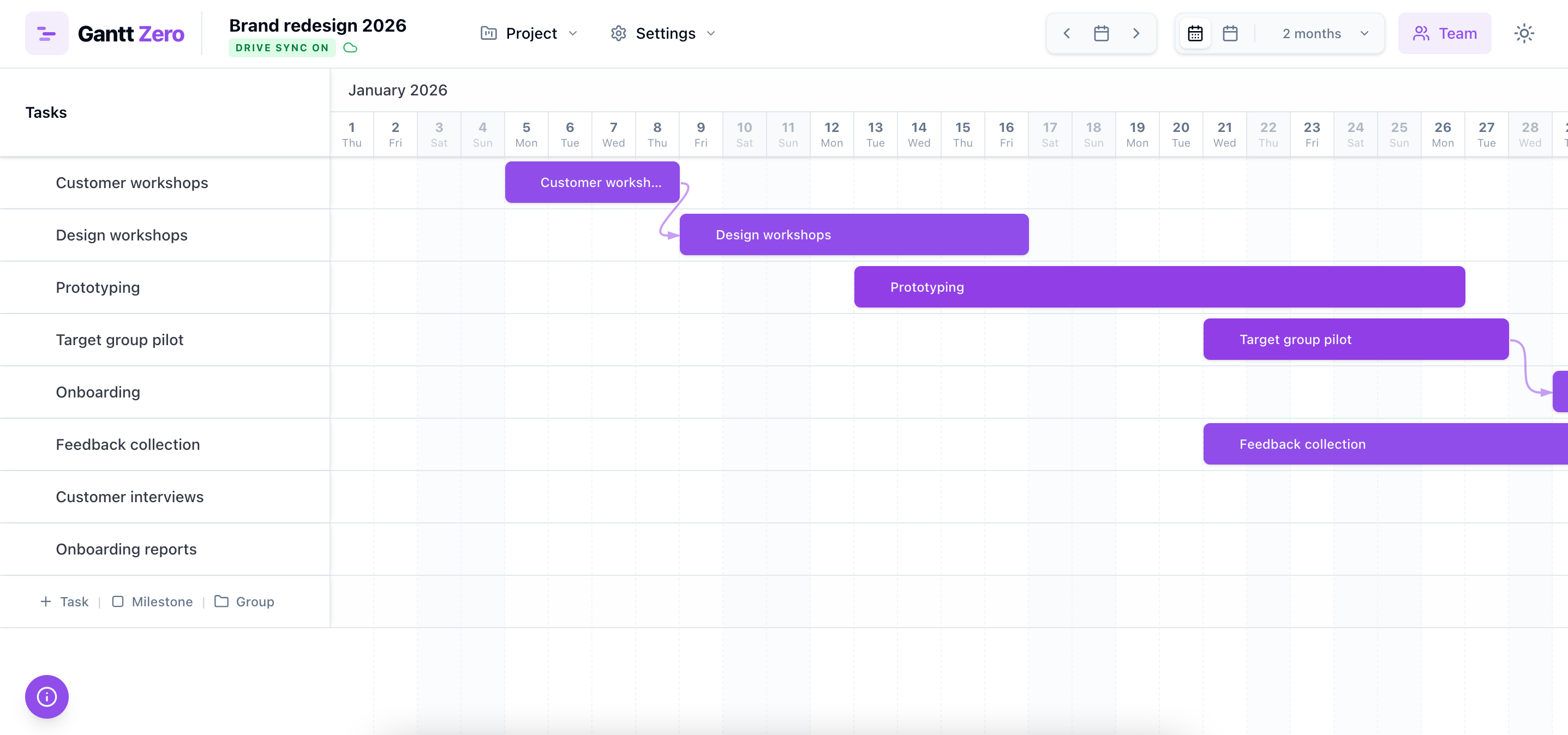Open the Team panel
1568x735 pixels.
(x=1445, y=33)
